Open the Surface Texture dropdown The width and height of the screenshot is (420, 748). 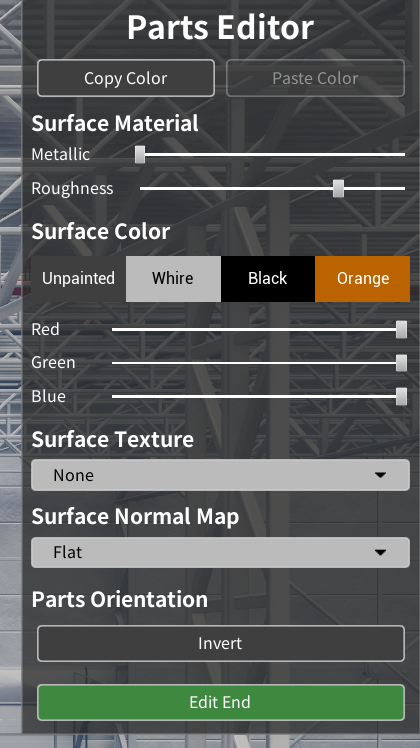pyautogui.click(x=220, y=475)
